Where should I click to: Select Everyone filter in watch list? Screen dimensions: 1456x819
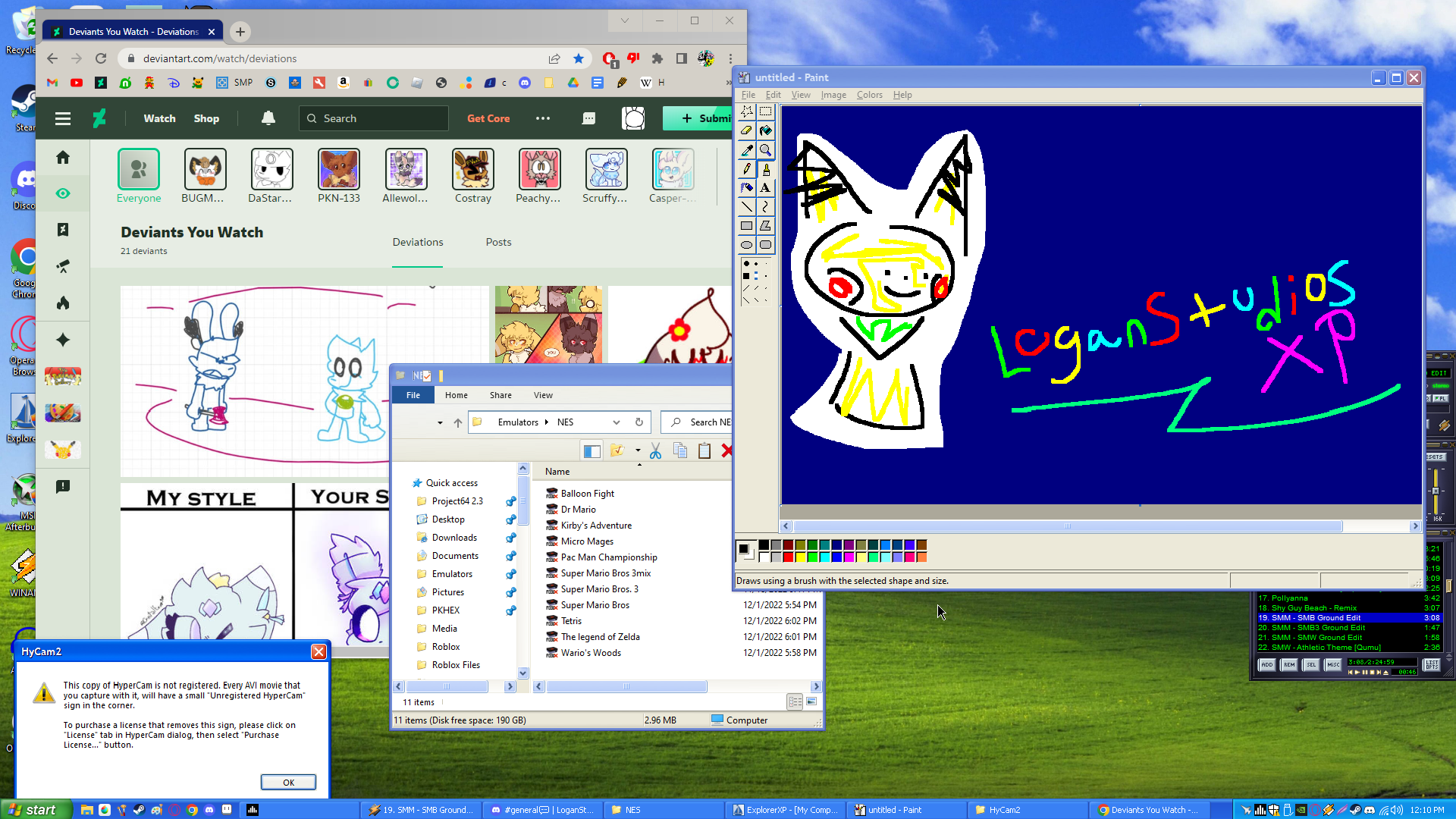(139, 176)
